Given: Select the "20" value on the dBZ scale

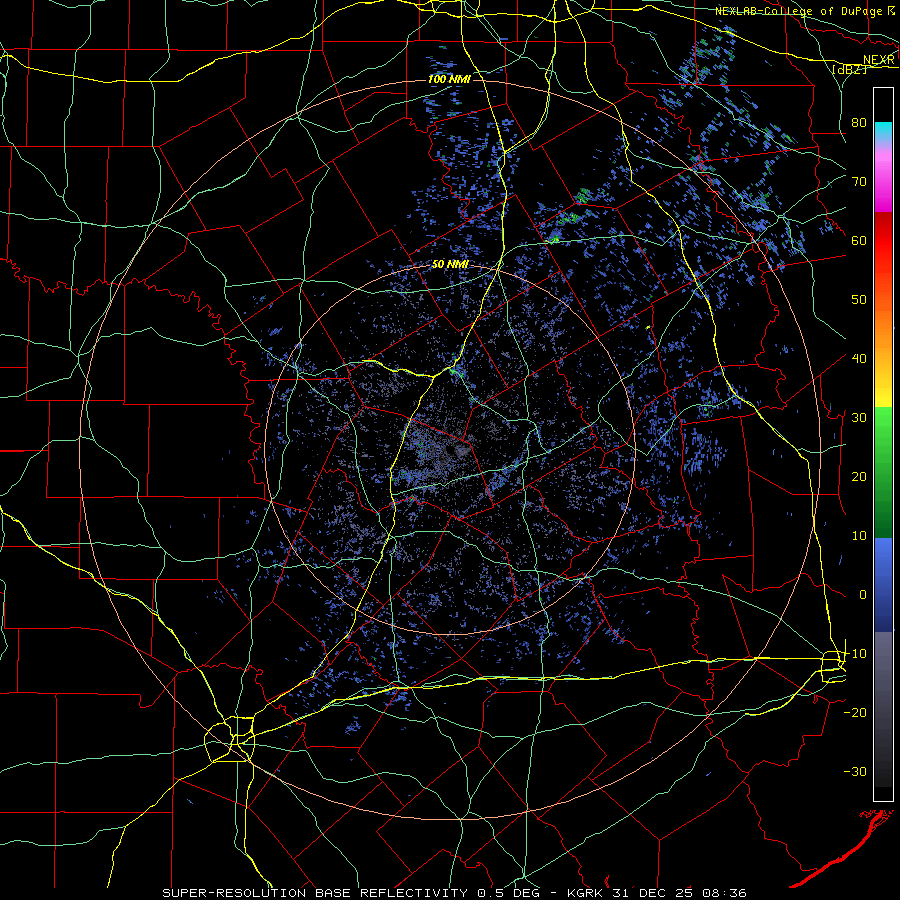Looking at the screenshot, I should [x=859, y=477].
